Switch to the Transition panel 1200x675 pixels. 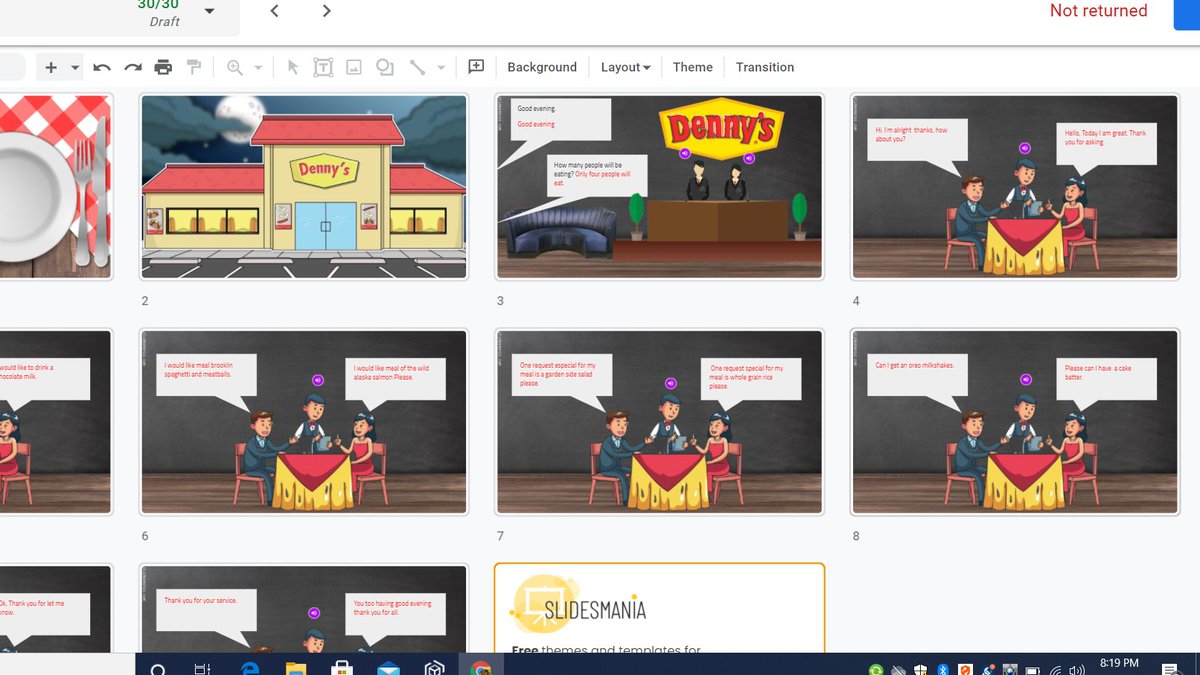765,67
